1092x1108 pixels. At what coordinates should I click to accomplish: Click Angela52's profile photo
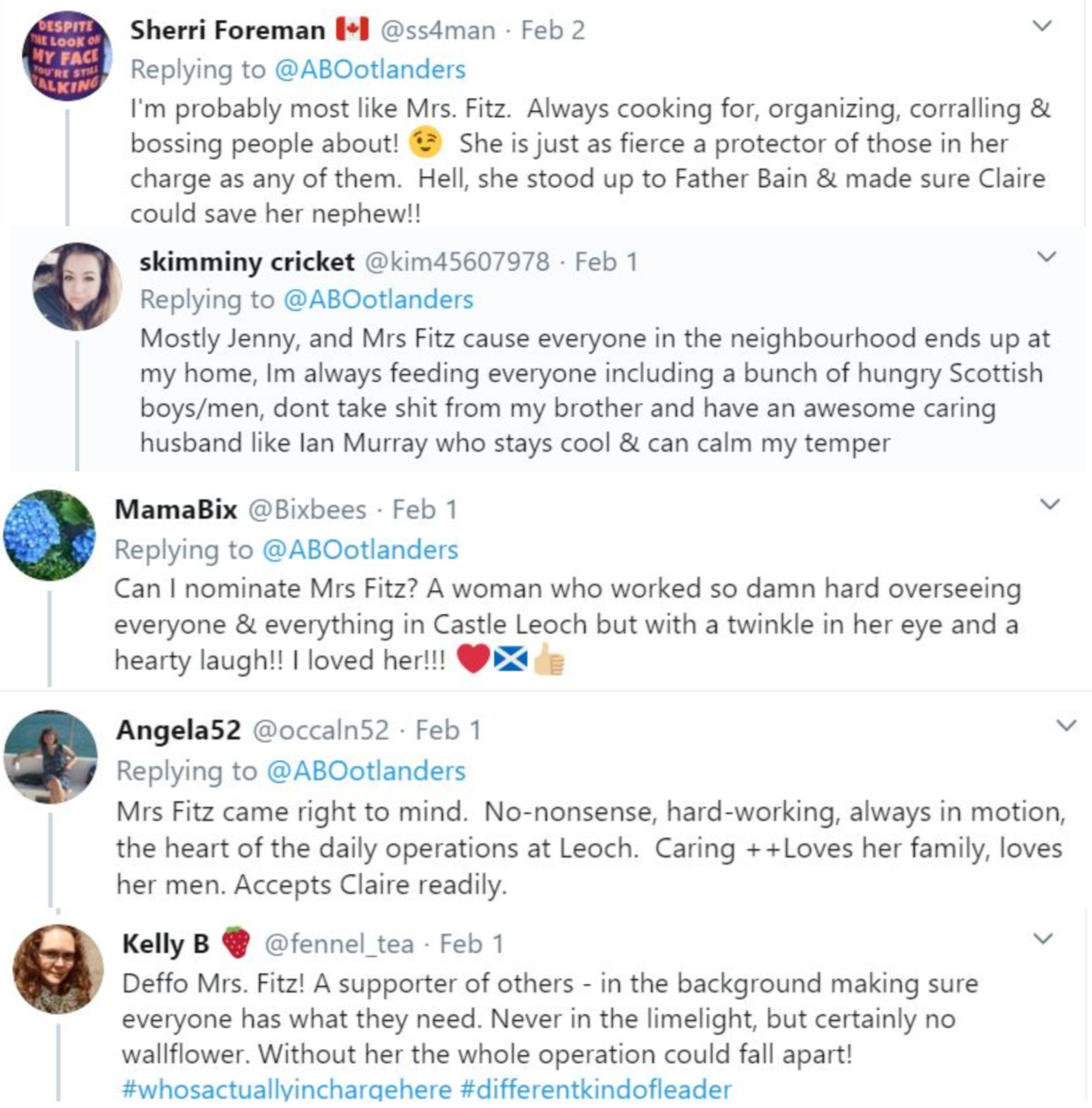pos(50,757)
